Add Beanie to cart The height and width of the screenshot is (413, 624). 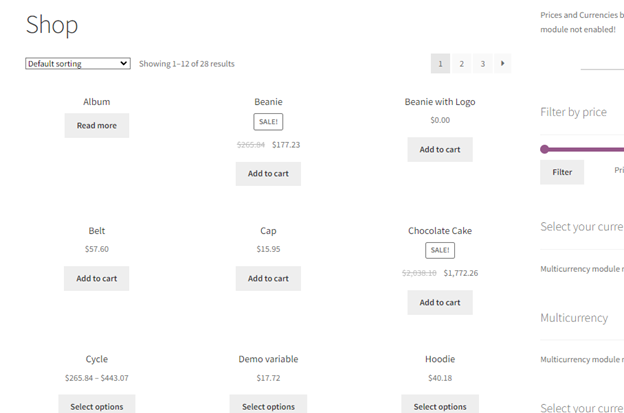[268, 174]
